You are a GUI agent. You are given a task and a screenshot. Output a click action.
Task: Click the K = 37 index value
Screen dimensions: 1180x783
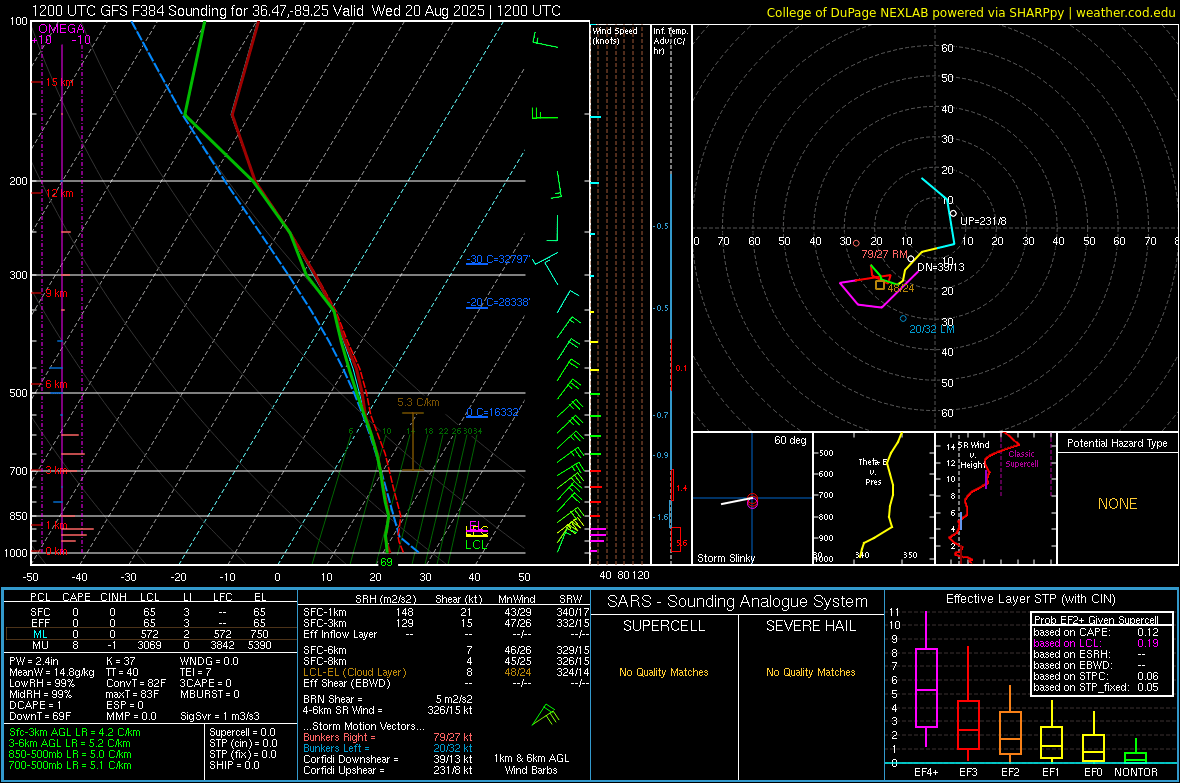(120, 661)
